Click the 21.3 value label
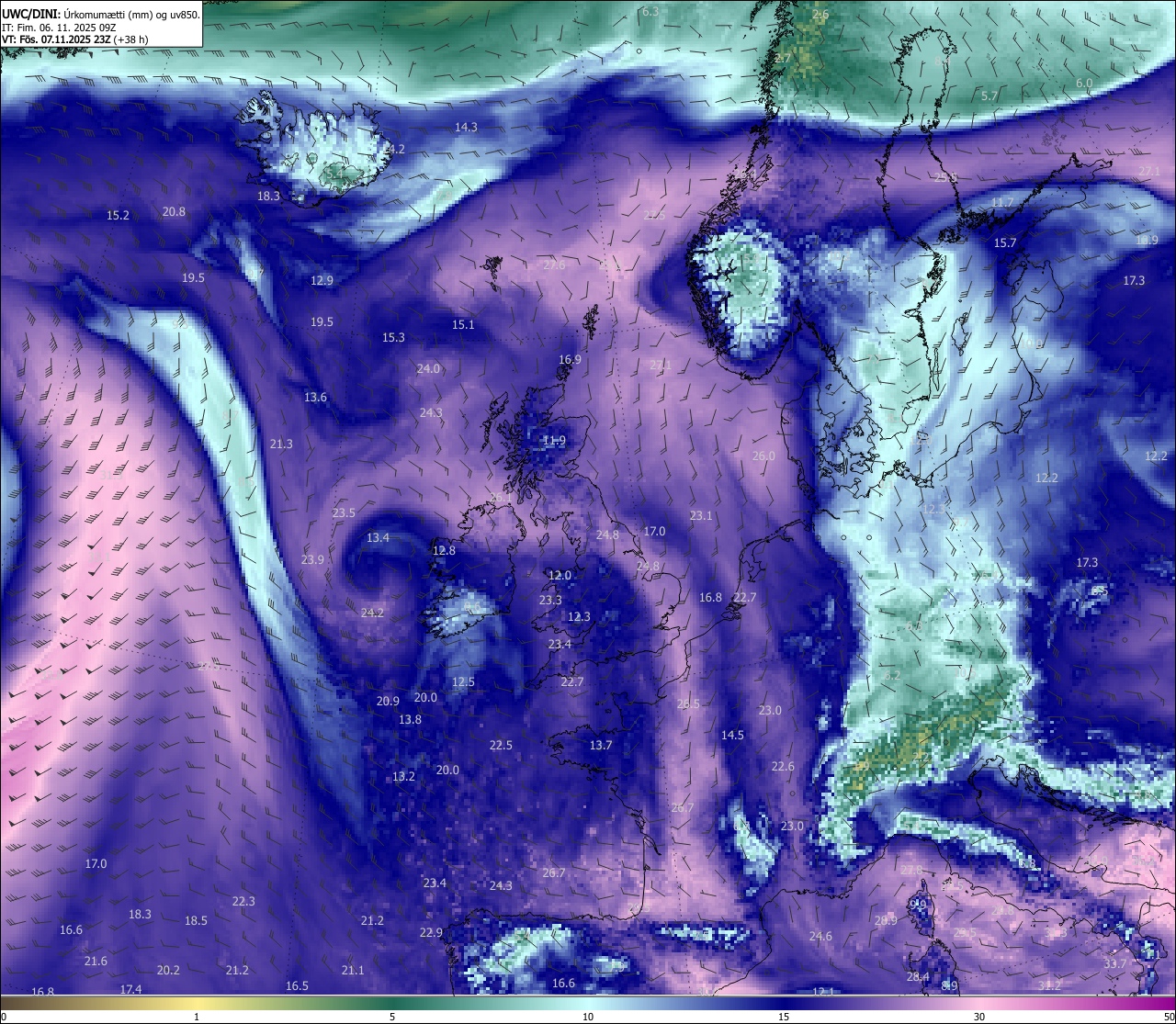The height and width of the screenshot is (1024, 1176). click(281, 444)
